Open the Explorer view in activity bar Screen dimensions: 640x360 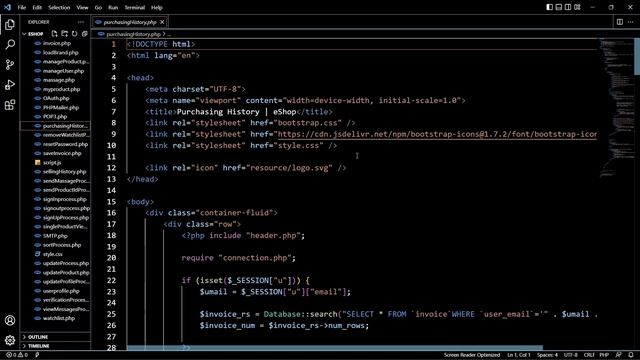[10, 24]
